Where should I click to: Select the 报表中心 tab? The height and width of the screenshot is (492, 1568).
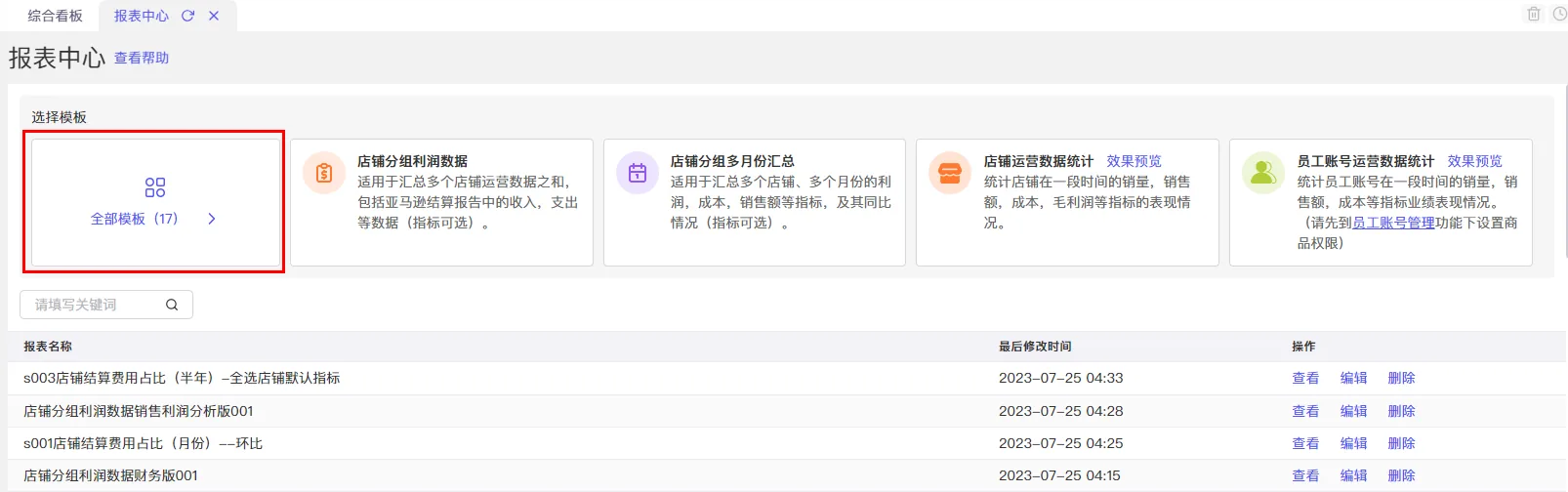click(x=142, y=16)
